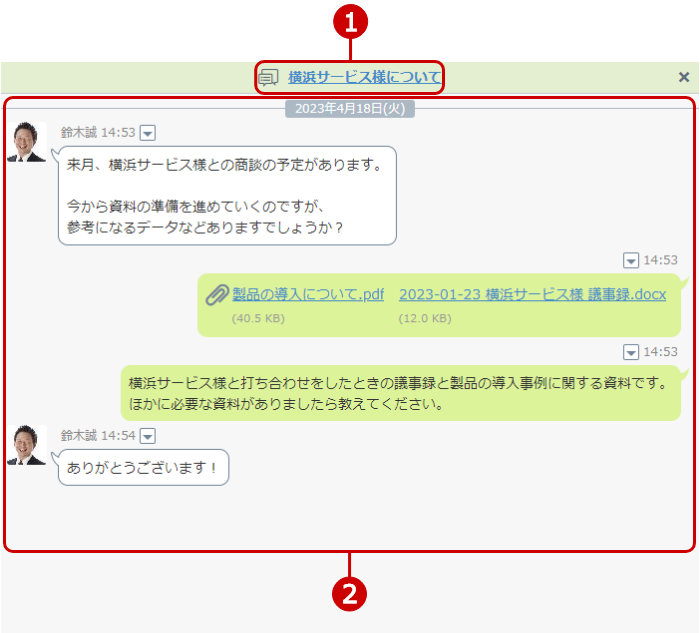Click the (12.0 KB) file size text

[425, 318]
